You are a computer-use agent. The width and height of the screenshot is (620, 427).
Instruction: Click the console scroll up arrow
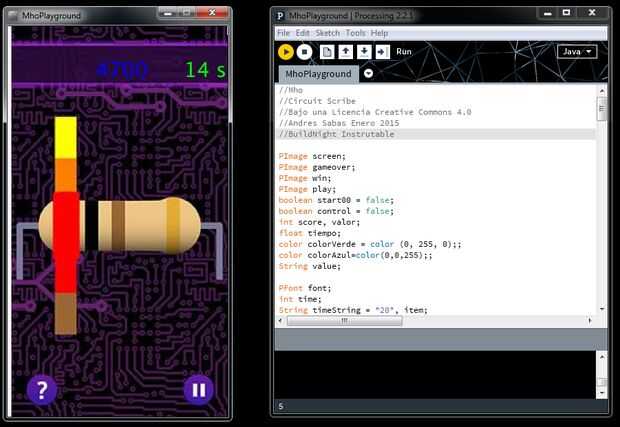pyautogui.click(x=602, y=357)
